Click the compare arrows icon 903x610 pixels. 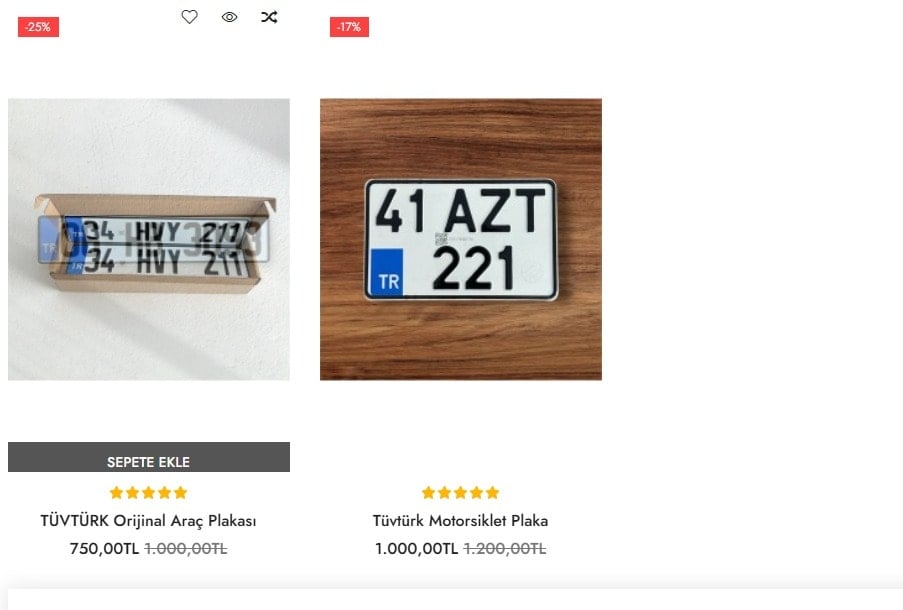pyautogui.click(x=269, y=17)
